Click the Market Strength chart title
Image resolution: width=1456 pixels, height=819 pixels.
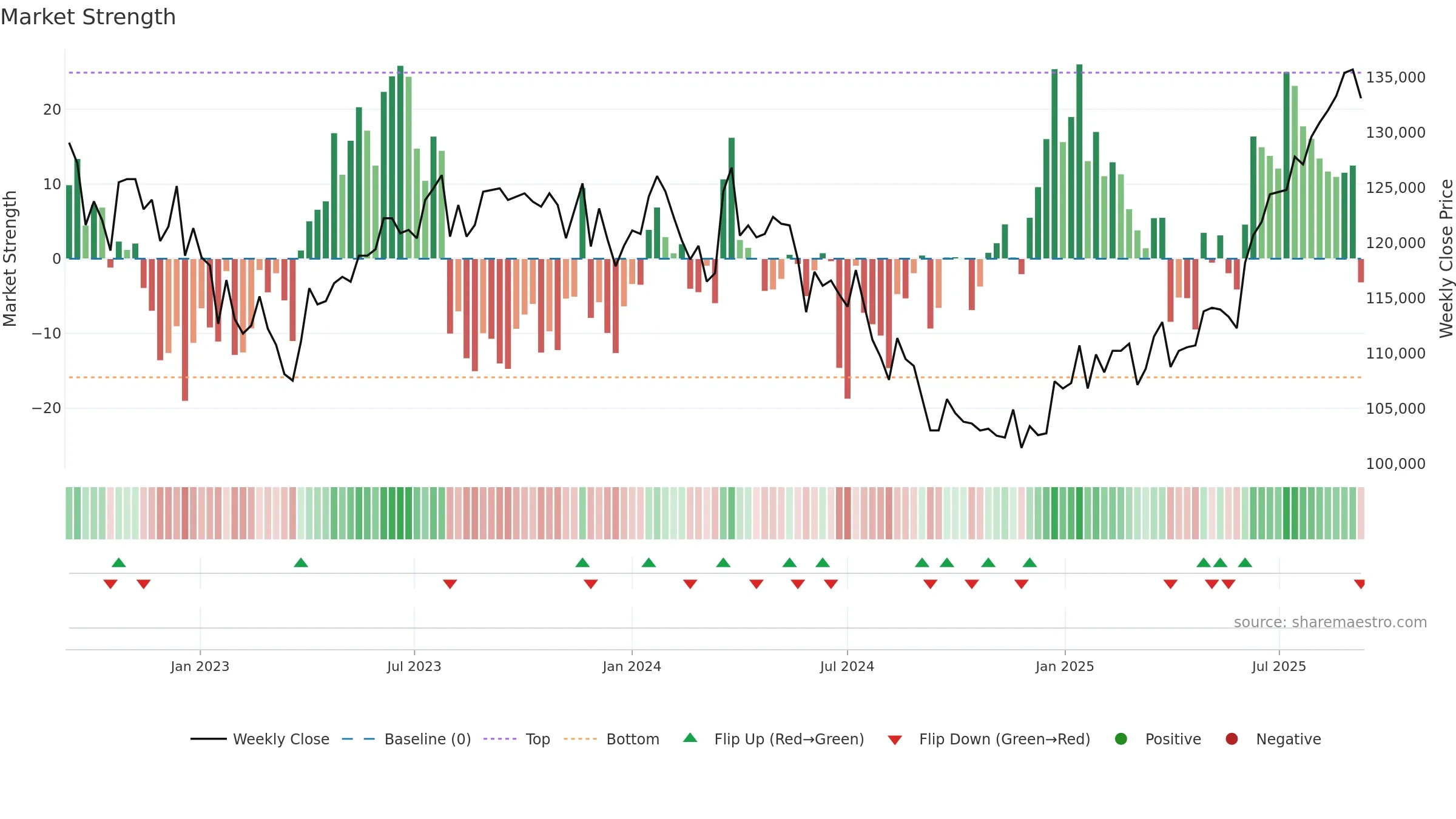[88, 17]
